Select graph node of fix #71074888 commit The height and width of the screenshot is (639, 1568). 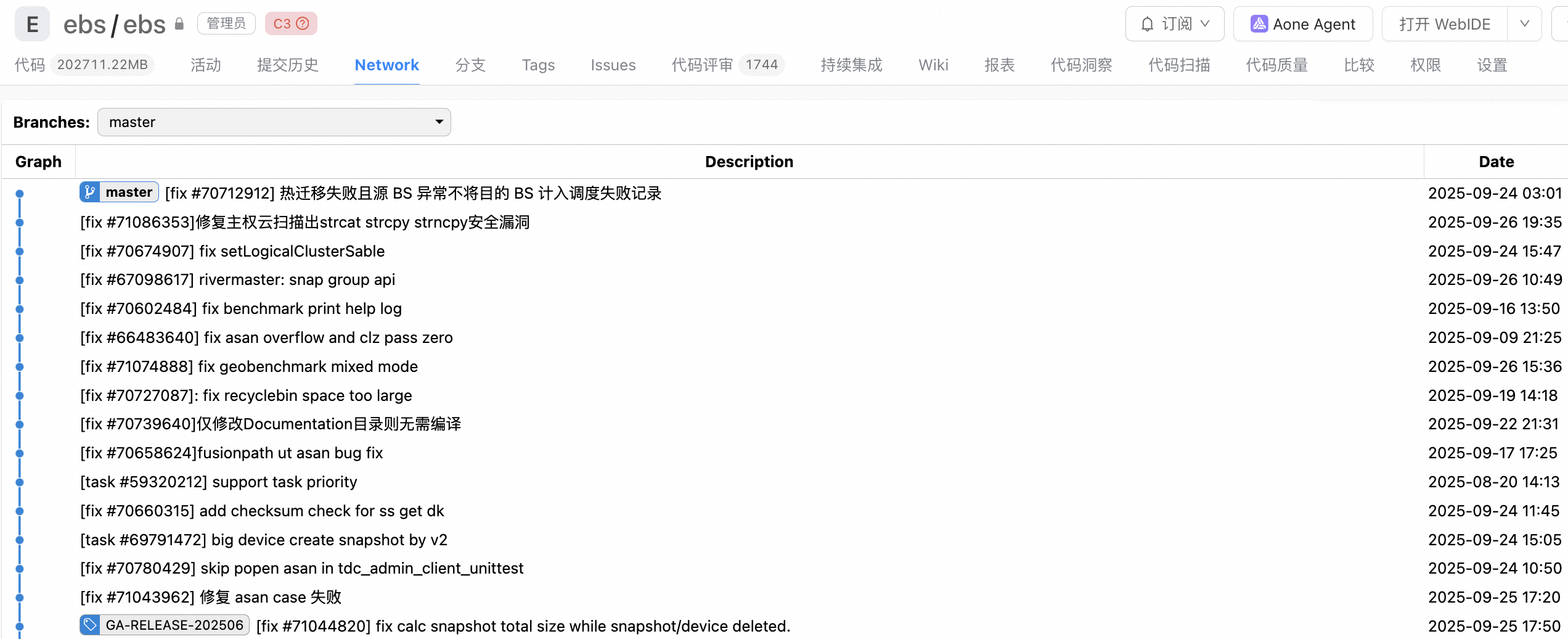pos(20,367)
